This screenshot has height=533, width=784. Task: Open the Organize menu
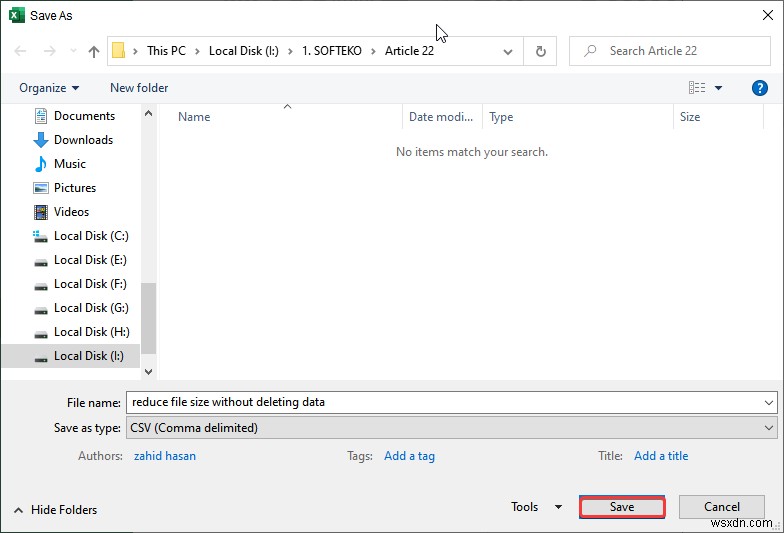(x=49, y=88)
